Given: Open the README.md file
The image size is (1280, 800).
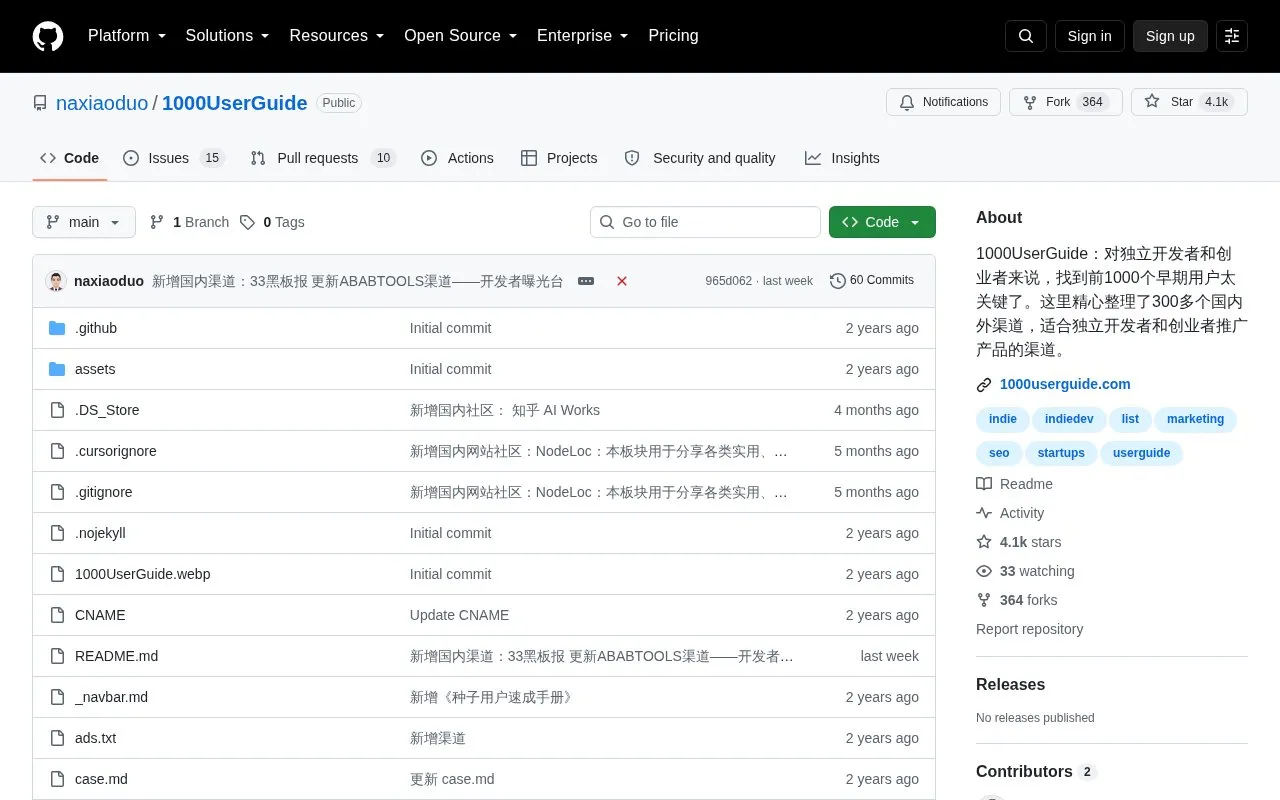Looking at the screenshot, I should [x=116, y=656].
